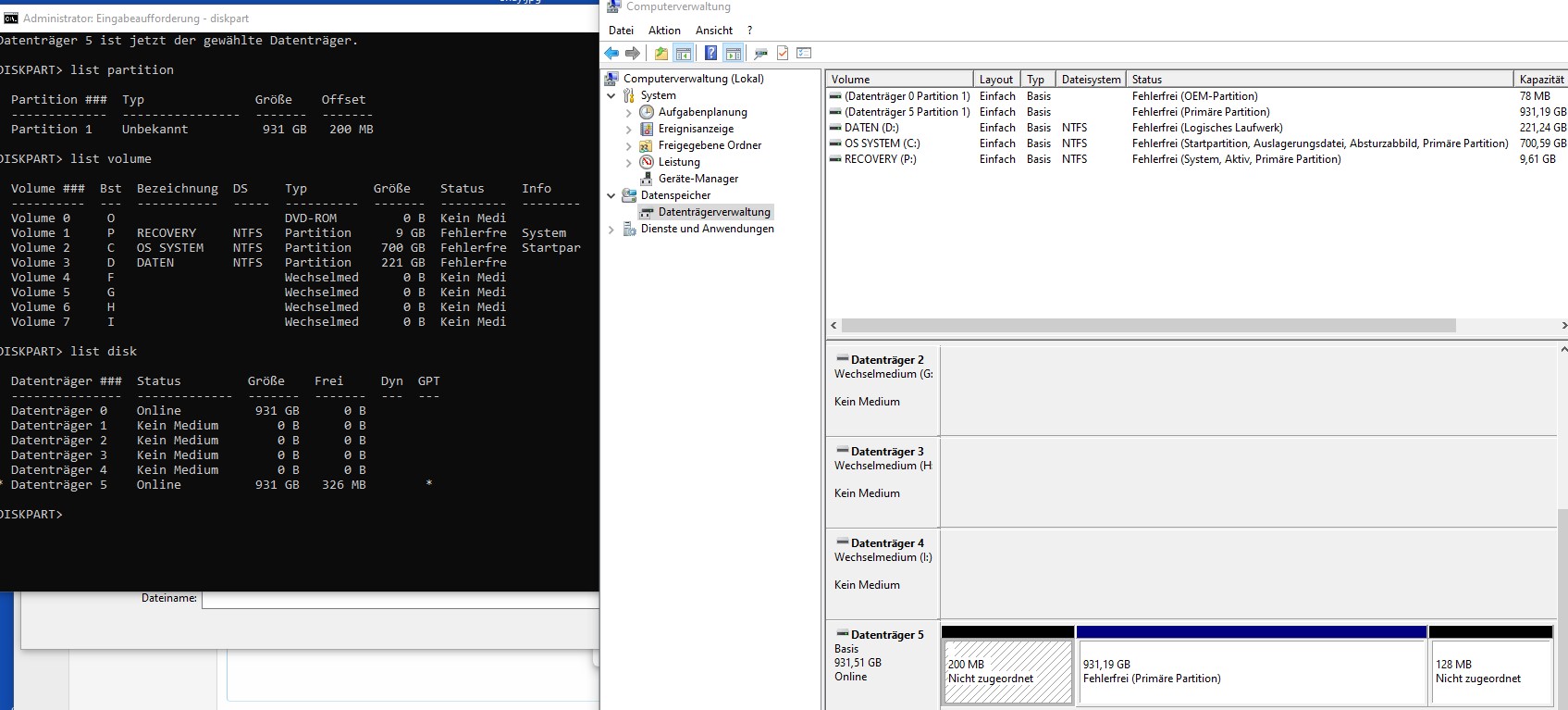Click the horizontal scrollbar of volume list

pos(1148,326)
